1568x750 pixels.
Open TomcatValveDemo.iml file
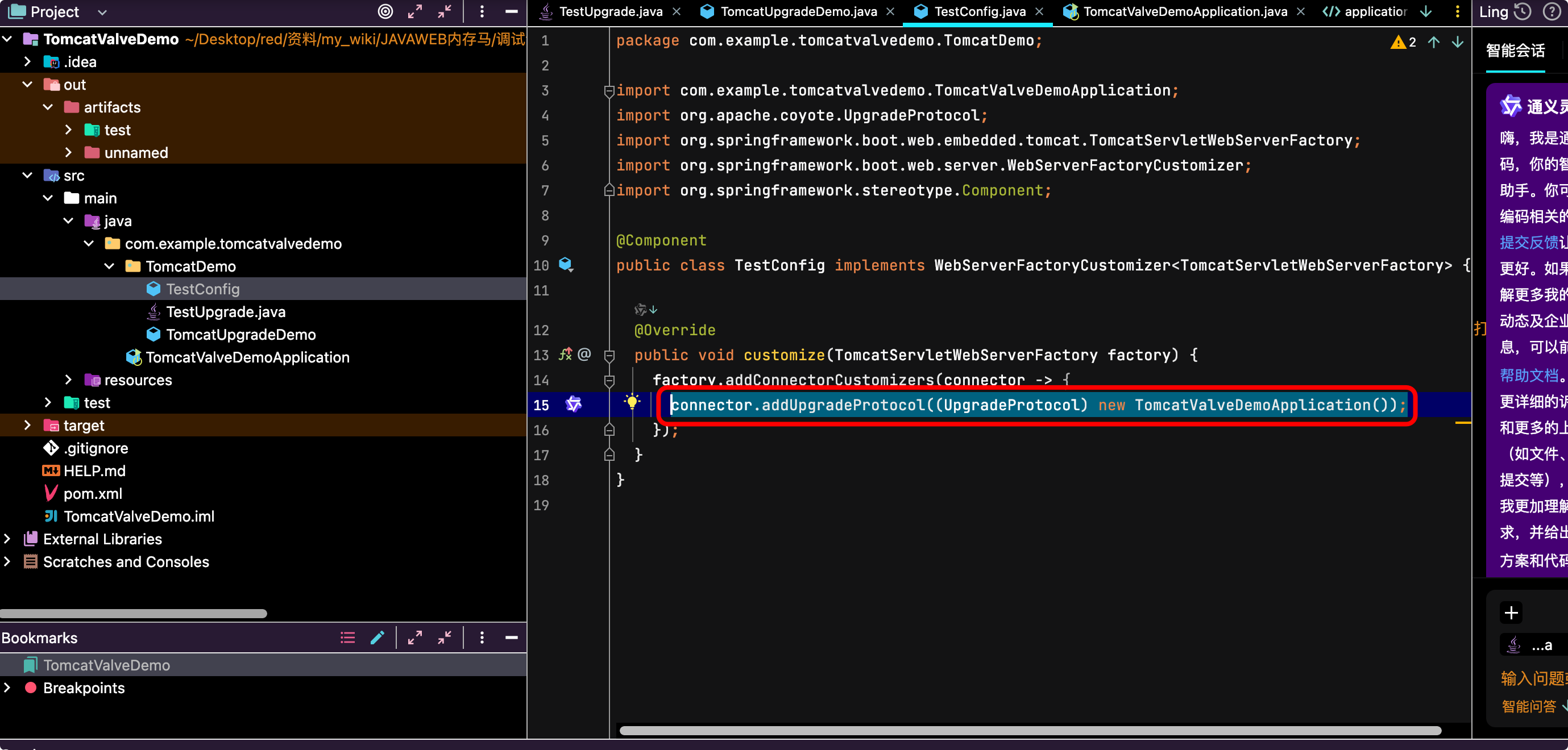point(139,516)
